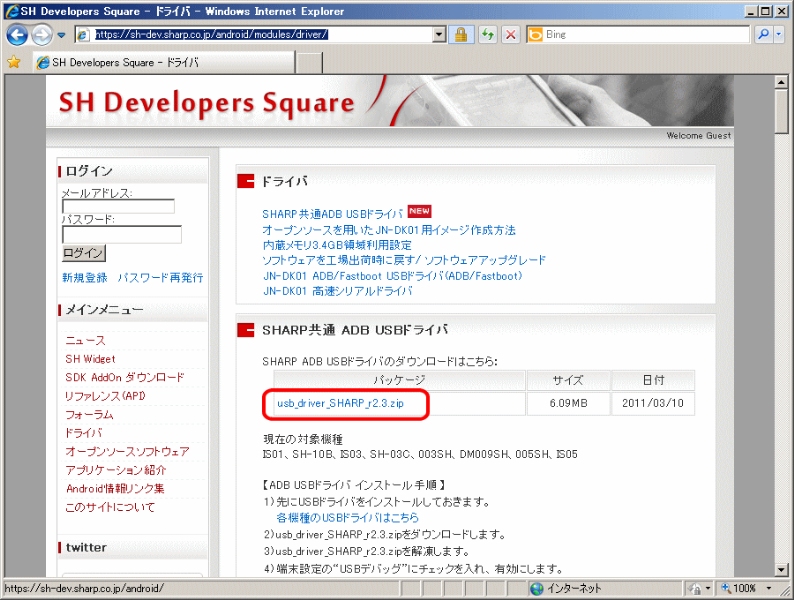Click the search magnifier button
Image resolution: width=794 pixels, height=600 pixels.
pyautogui.click(x=764, y=34)
